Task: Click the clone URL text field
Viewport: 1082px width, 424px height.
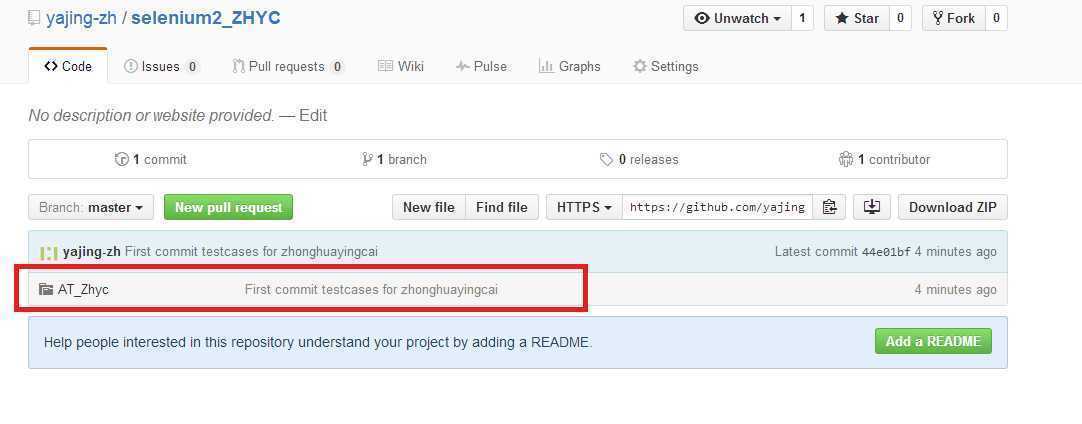Action: 717,207
